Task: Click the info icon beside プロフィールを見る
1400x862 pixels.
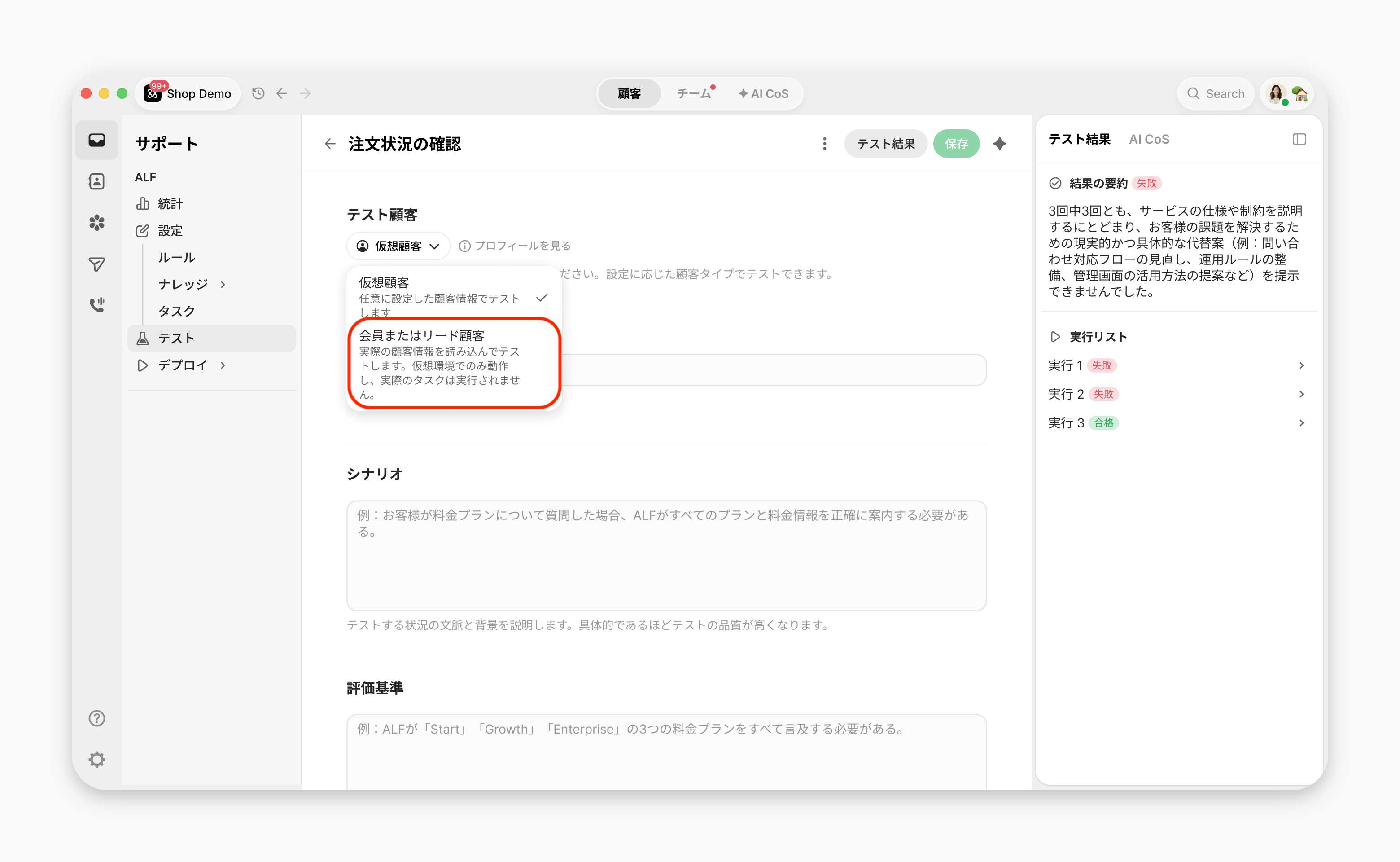Action: click(465, 246)
